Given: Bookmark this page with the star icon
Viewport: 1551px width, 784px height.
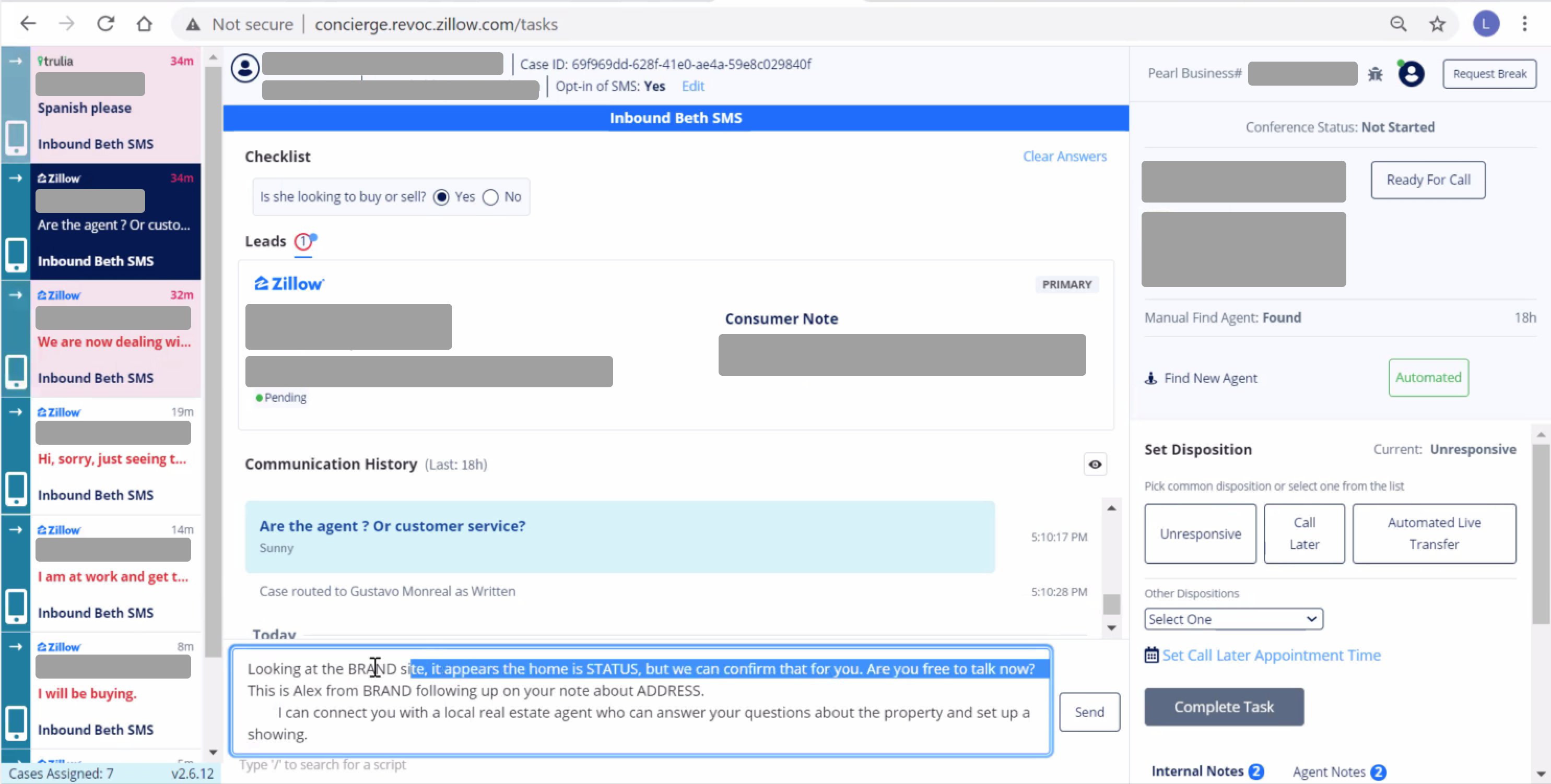Looking at the screenshot, I should tap(1437, 24).
